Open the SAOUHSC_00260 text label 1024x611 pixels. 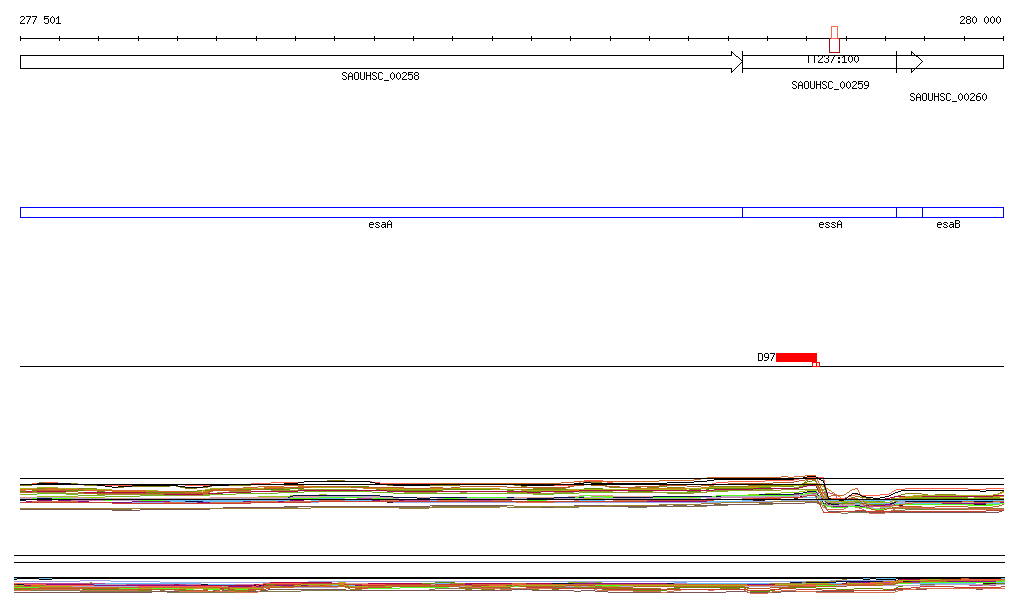(948, 98)
